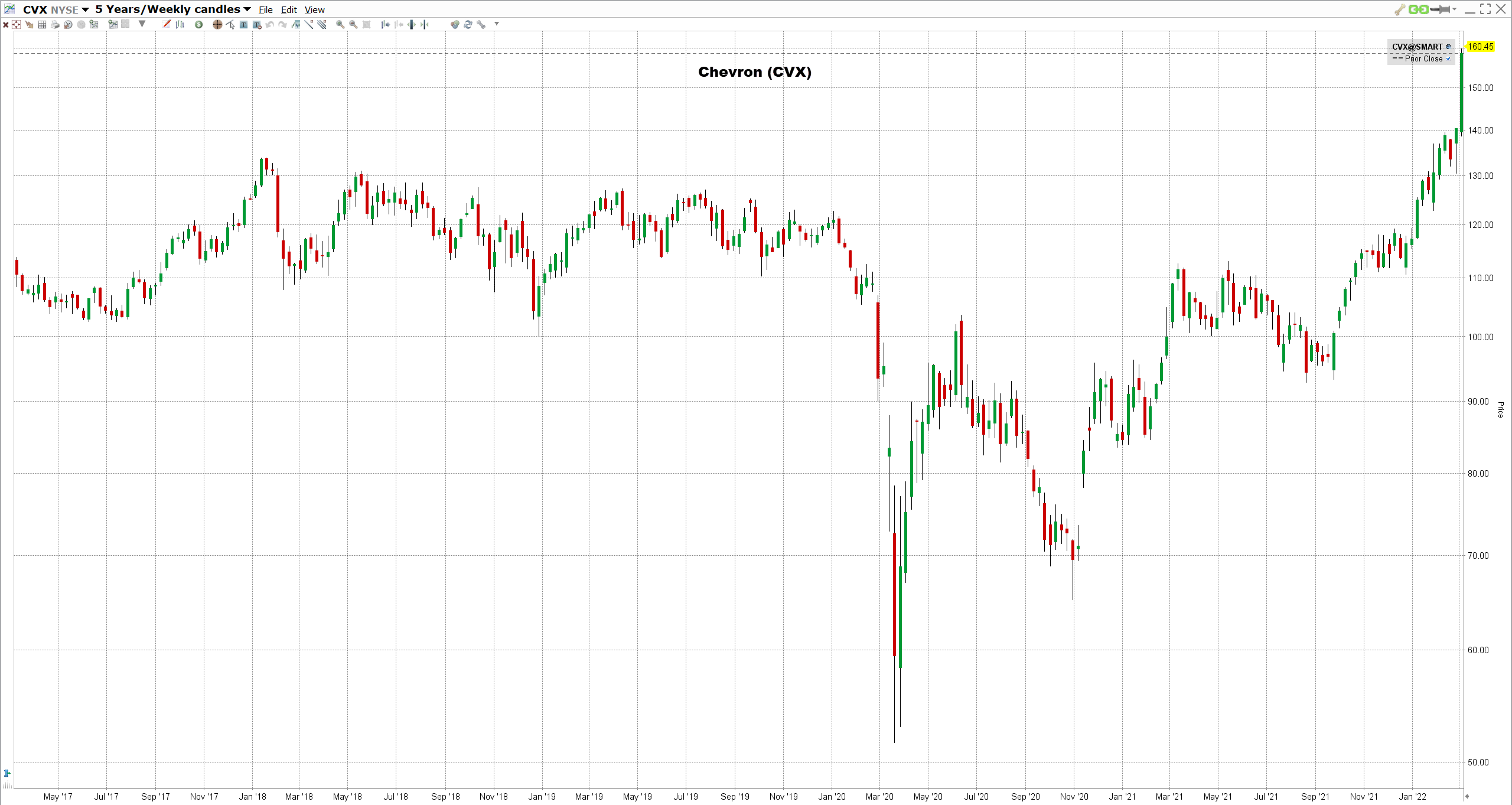The height and width of the screenshot is (805, 1512).
Task: Toggle the brown crosshair cursor icon
Action: [x=217, y=24]
